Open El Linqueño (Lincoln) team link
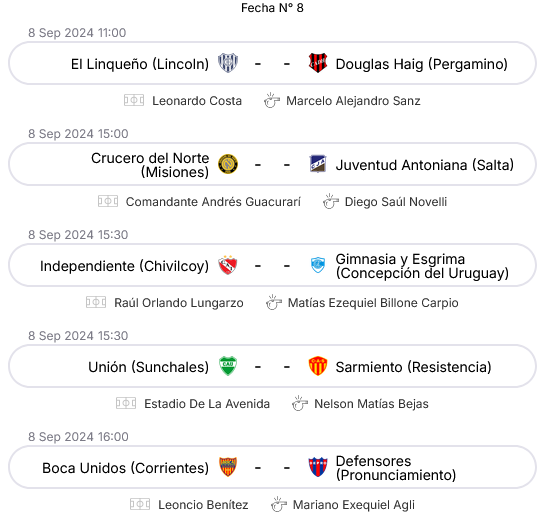Screen dimensions: 546x521 pos(140,64)
